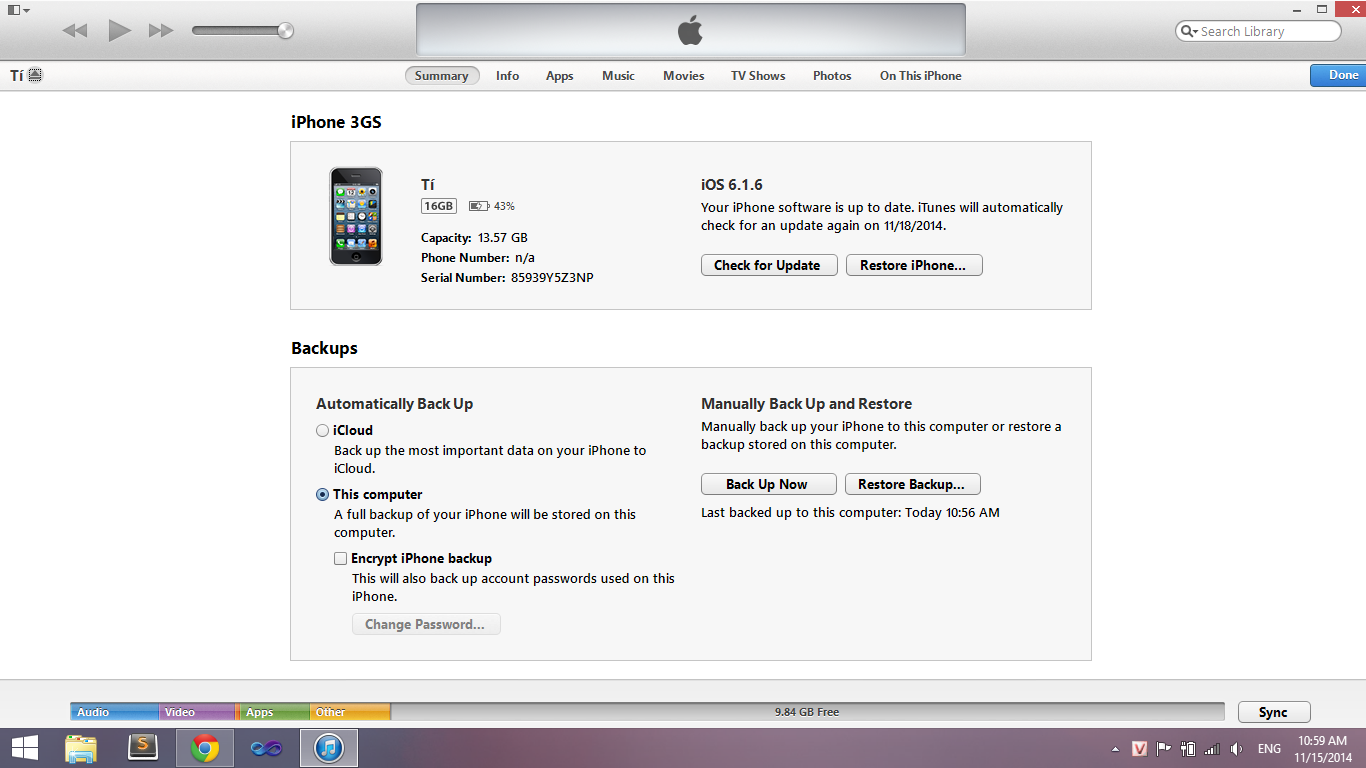The width and height of the screenshot is (1366, 768).
Task: Select the iCloud backup radio button
Action: pos(322,431)
